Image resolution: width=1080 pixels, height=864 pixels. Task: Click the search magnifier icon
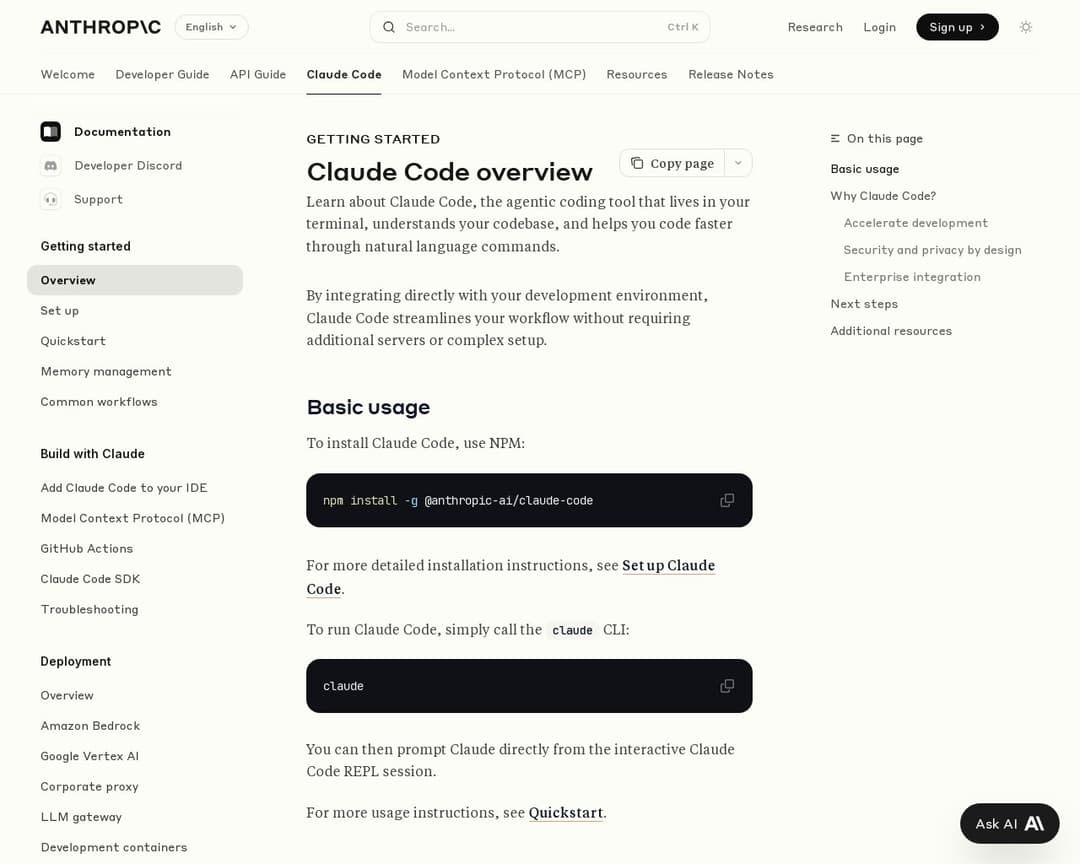tap(389, 27)
